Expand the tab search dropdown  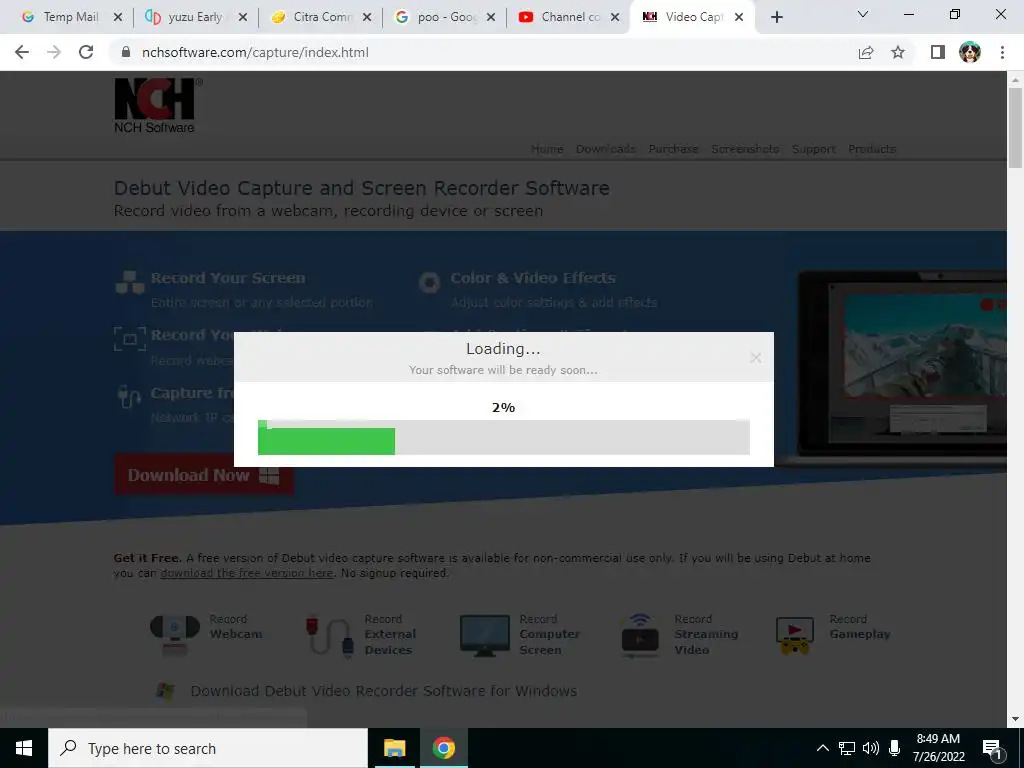pyautogui.click(x=863, y=14)
